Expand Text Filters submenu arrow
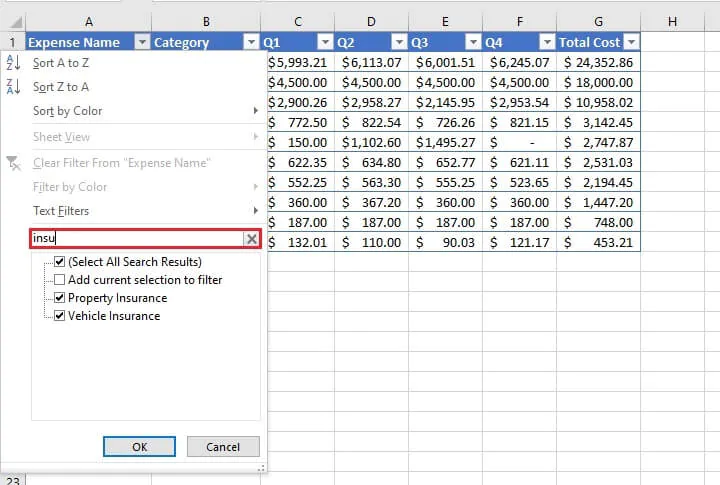This screenshot has width=720, height=485. (x=256, y=211)
